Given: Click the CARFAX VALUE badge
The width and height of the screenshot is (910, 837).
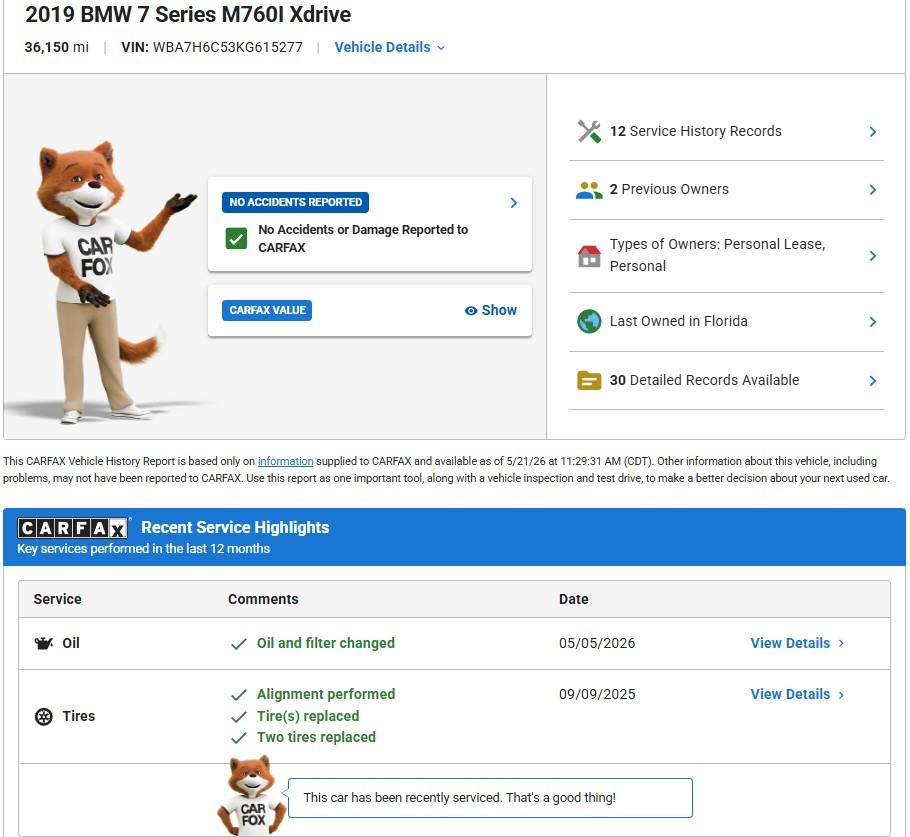Looking at the screenshot, I should pos(267,310).
